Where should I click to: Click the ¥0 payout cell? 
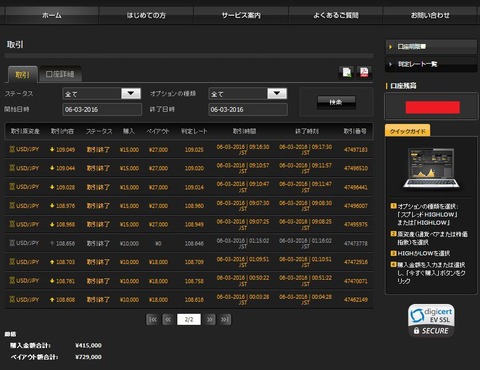(158, 243)
